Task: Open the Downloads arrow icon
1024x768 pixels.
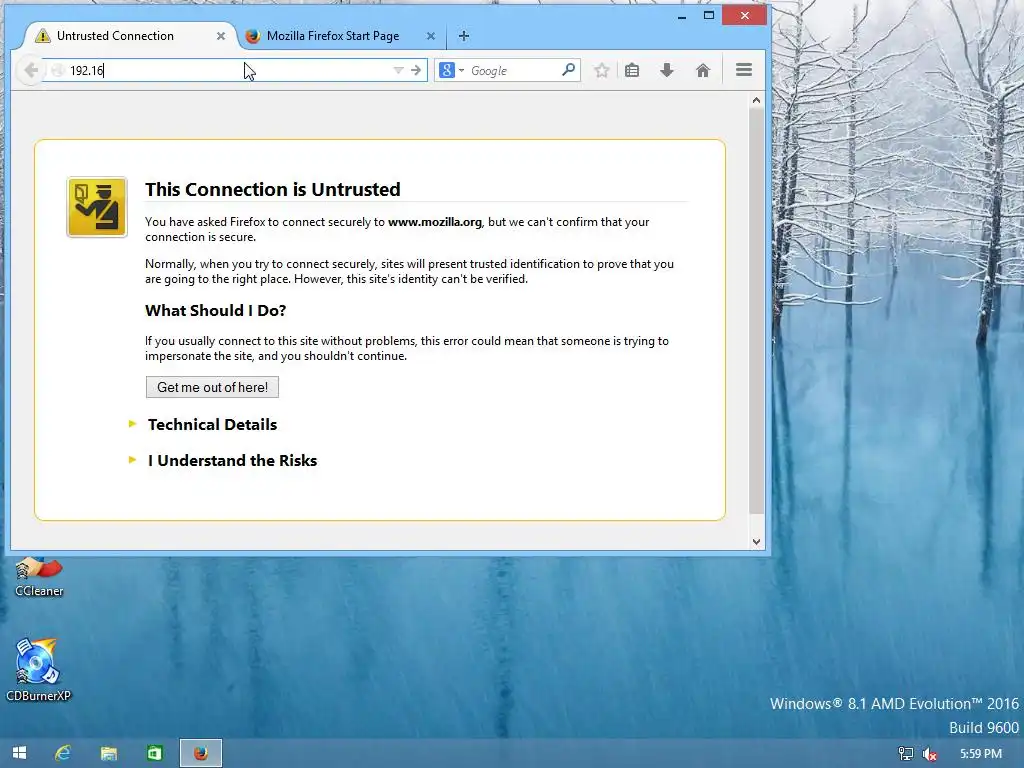Action: (x=666, y=70)
